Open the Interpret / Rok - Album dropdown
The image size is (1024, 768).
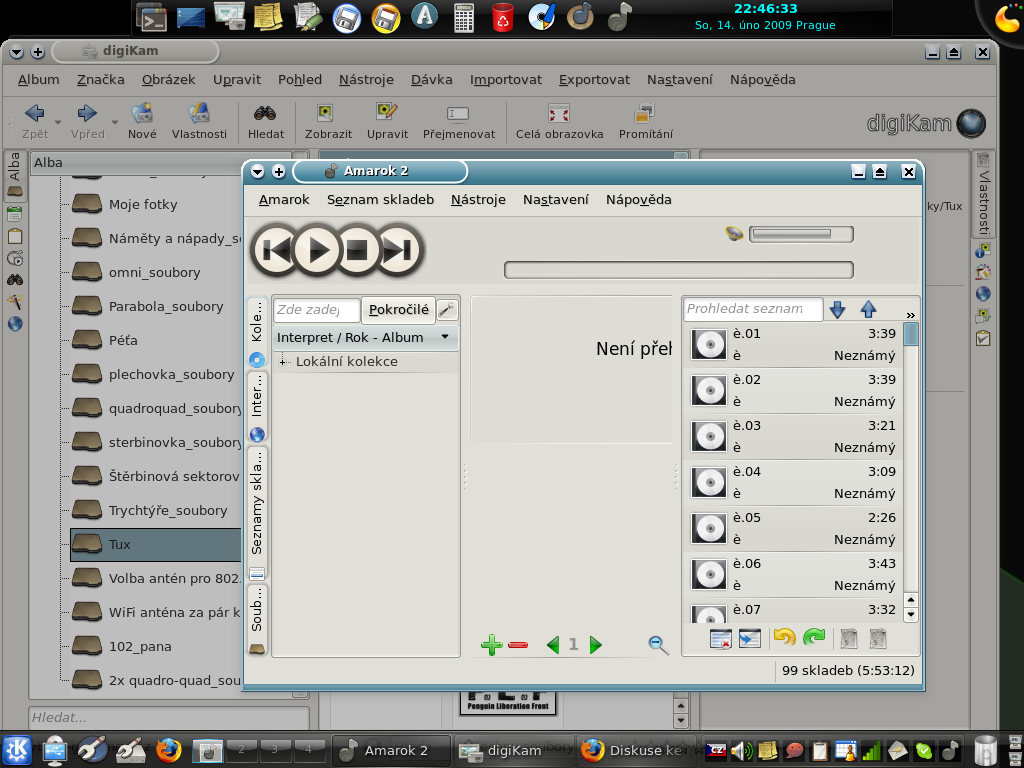coord(365,338)
